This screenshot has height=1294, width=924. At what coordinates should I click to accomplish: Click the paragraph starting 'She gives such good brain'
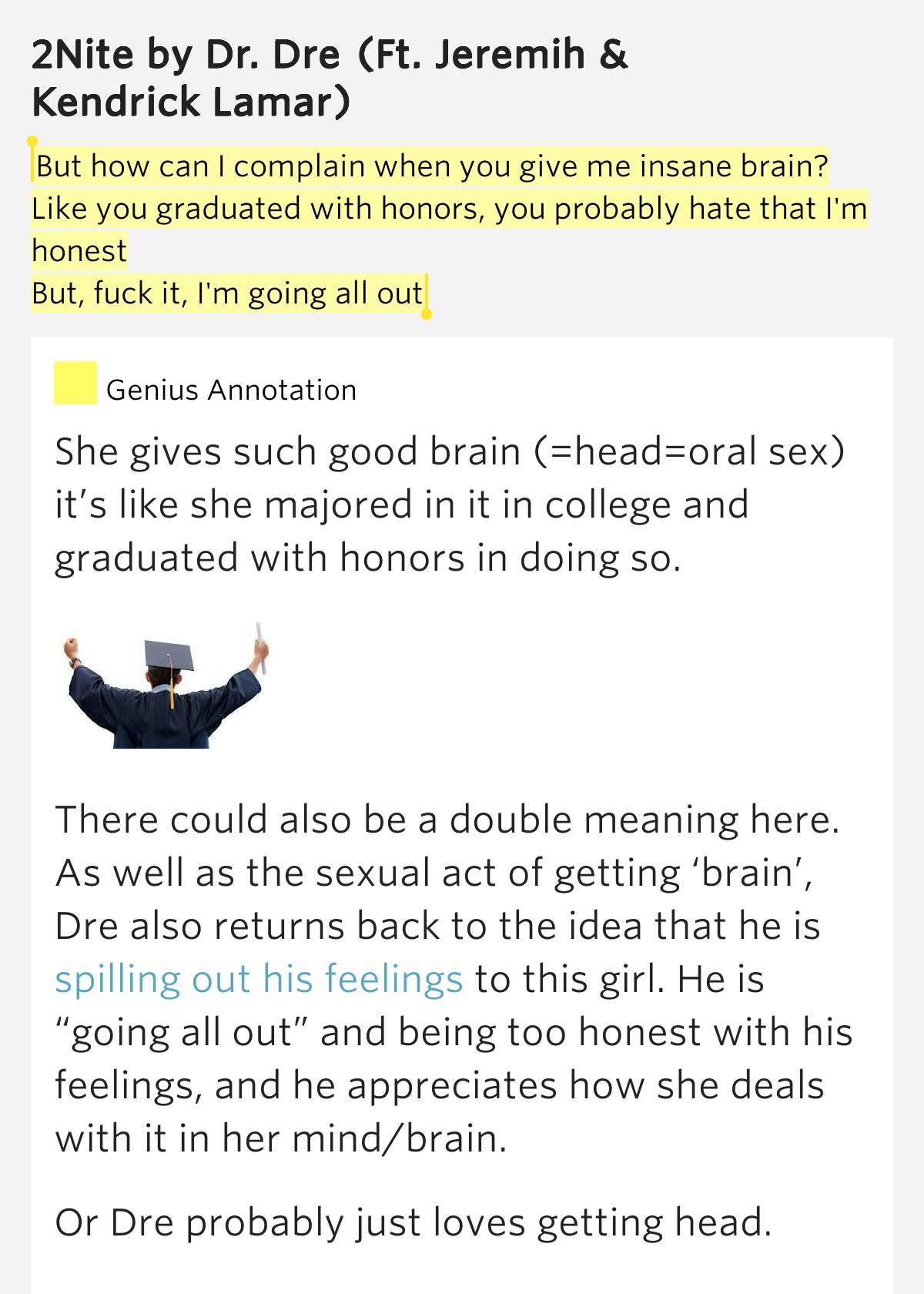tap(450, 505)
